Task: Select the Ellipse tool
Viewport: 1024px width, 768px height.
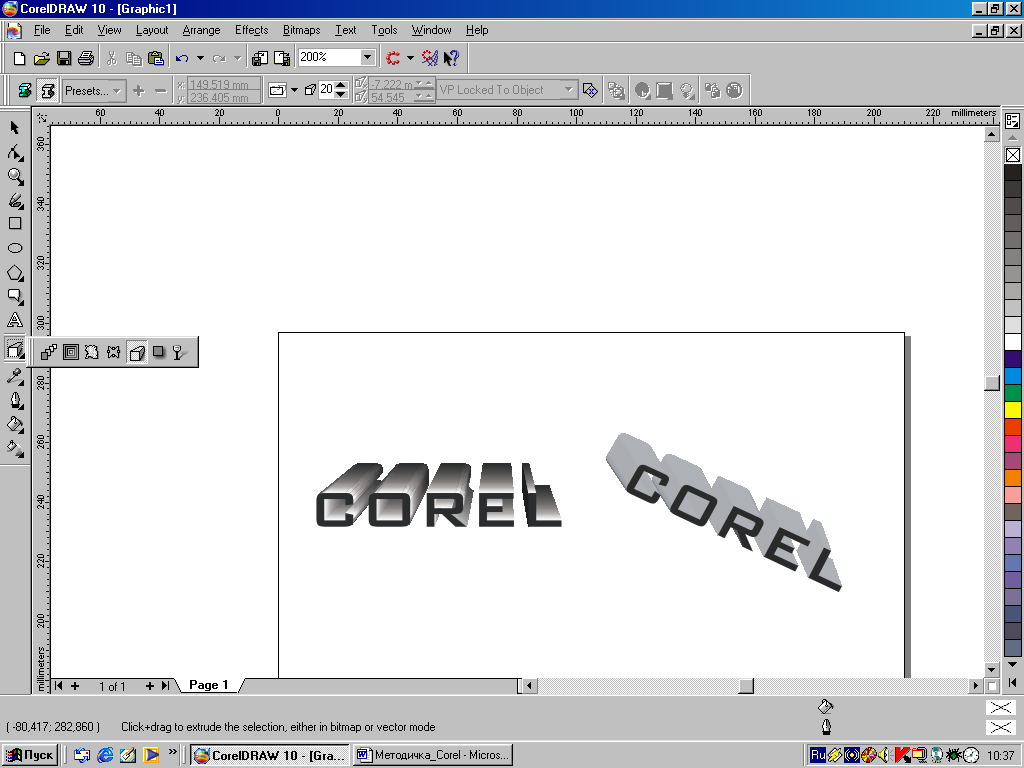Action: 15,248
